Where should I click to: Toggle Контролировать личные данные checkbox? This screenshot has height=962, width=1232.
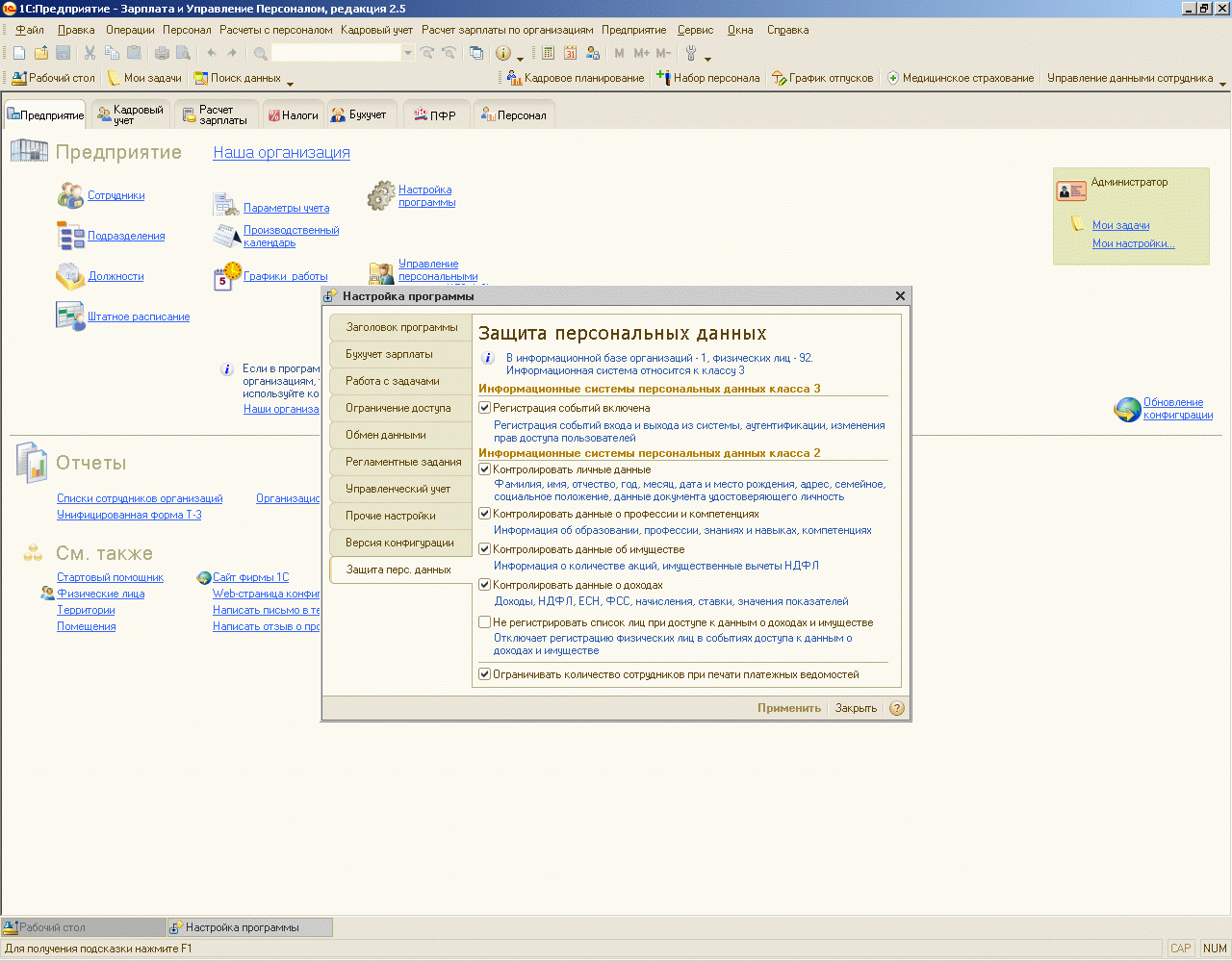485,469
